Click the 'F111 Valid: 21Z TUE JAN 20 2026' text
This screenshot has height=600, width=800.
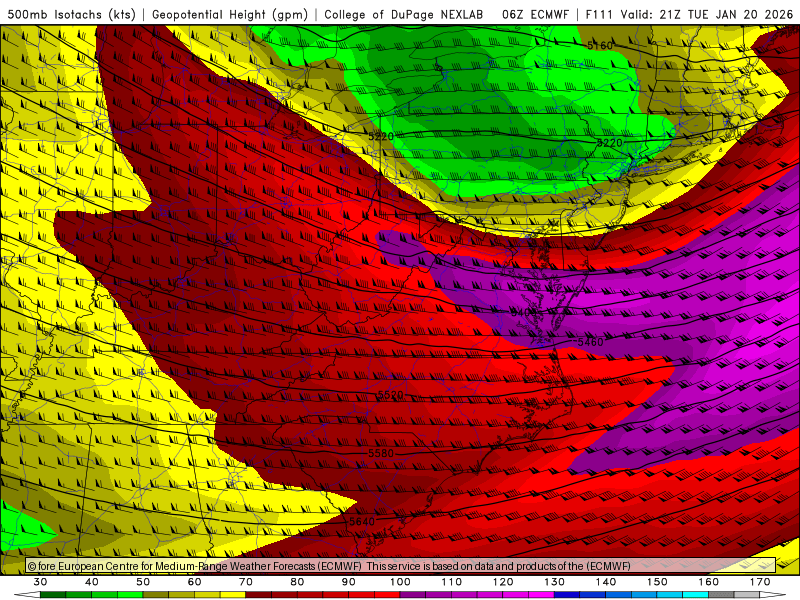689,14
